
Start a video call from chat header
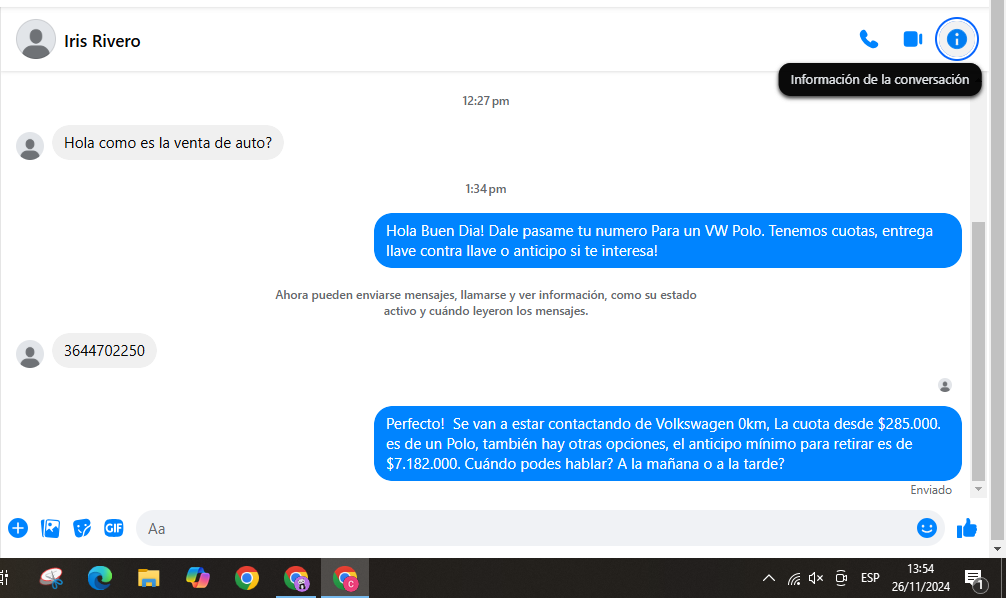912,39
